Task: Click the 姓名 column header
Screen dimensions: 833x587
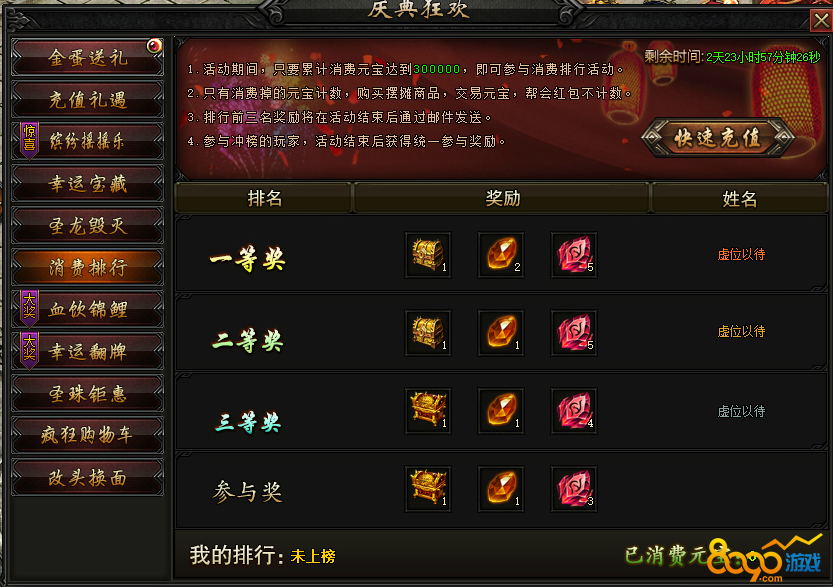Action: (740, 199)
